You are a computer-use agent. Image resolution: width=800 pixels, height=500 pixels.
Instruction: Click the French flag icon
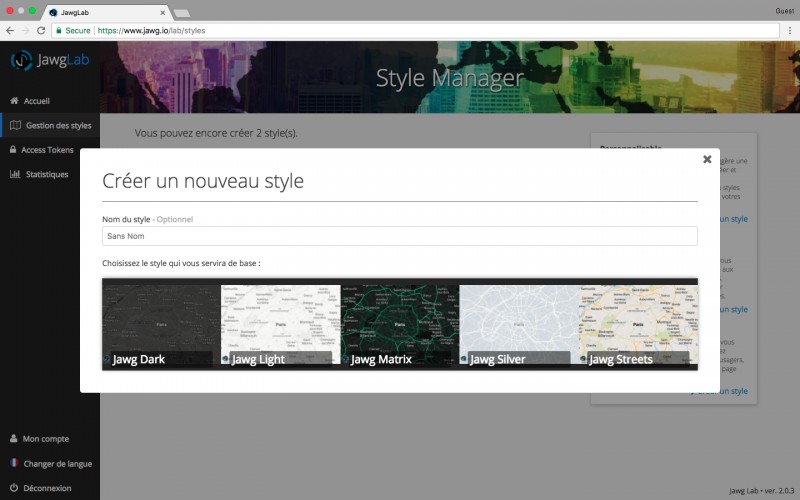tap(14, 463)
